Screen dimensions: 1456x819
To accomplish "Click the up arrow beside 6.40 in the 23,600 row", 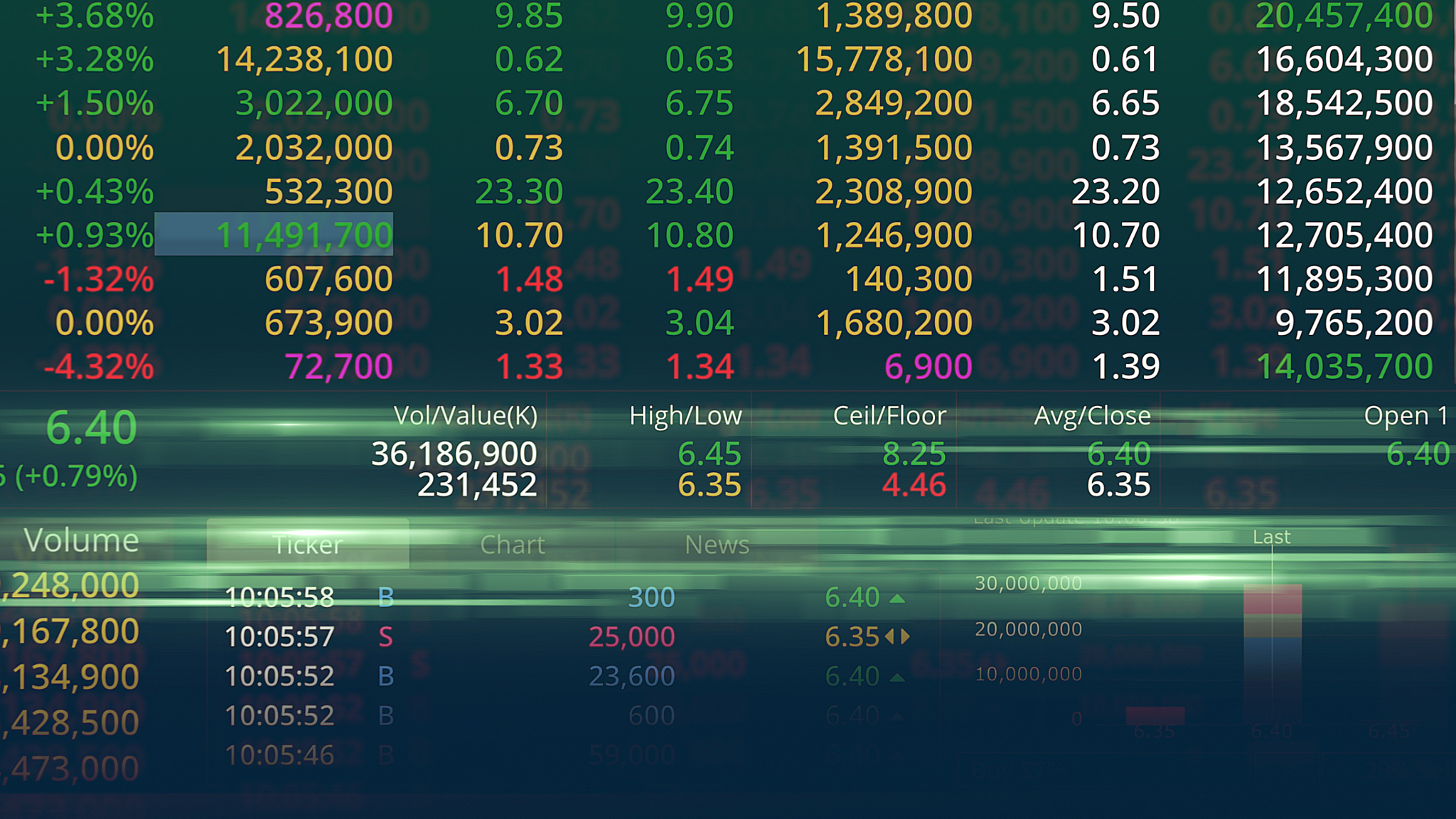I will click(x=897, y=678).
